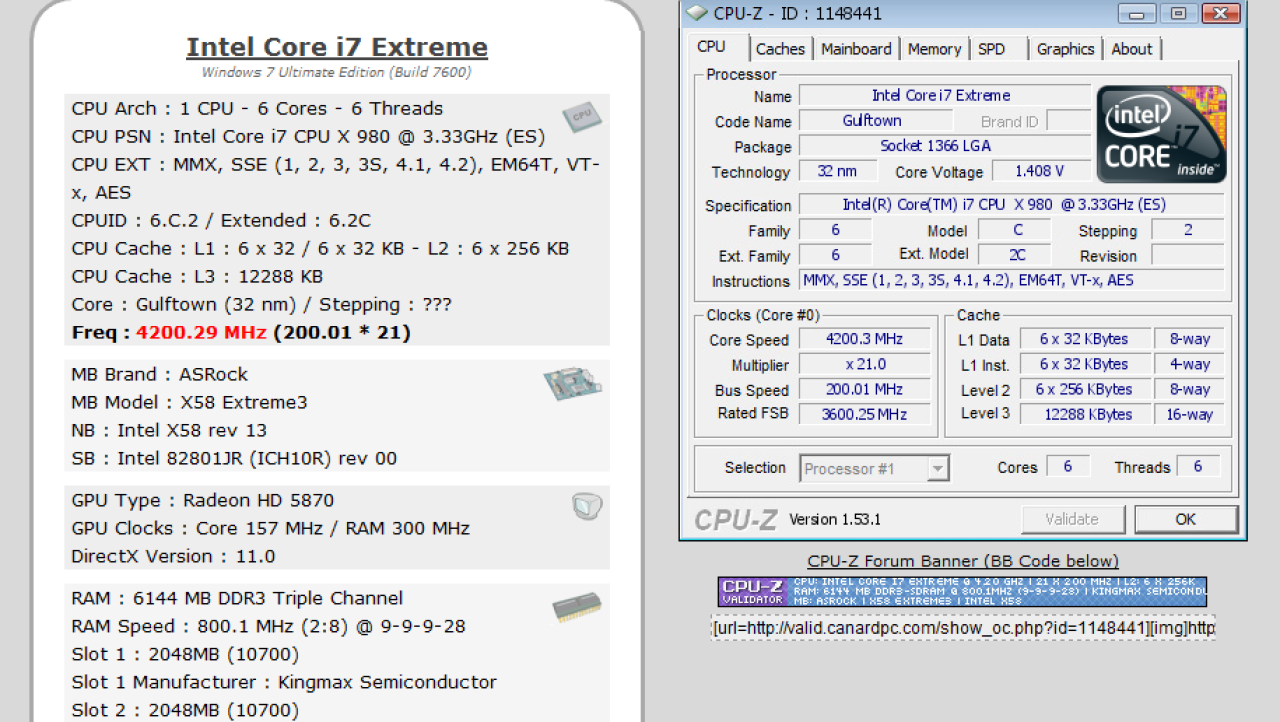Image resolution: width=1280 pixels, height=722 pixels.
Task: Click the Level 3 16-way value
Action: (1190, 414)
